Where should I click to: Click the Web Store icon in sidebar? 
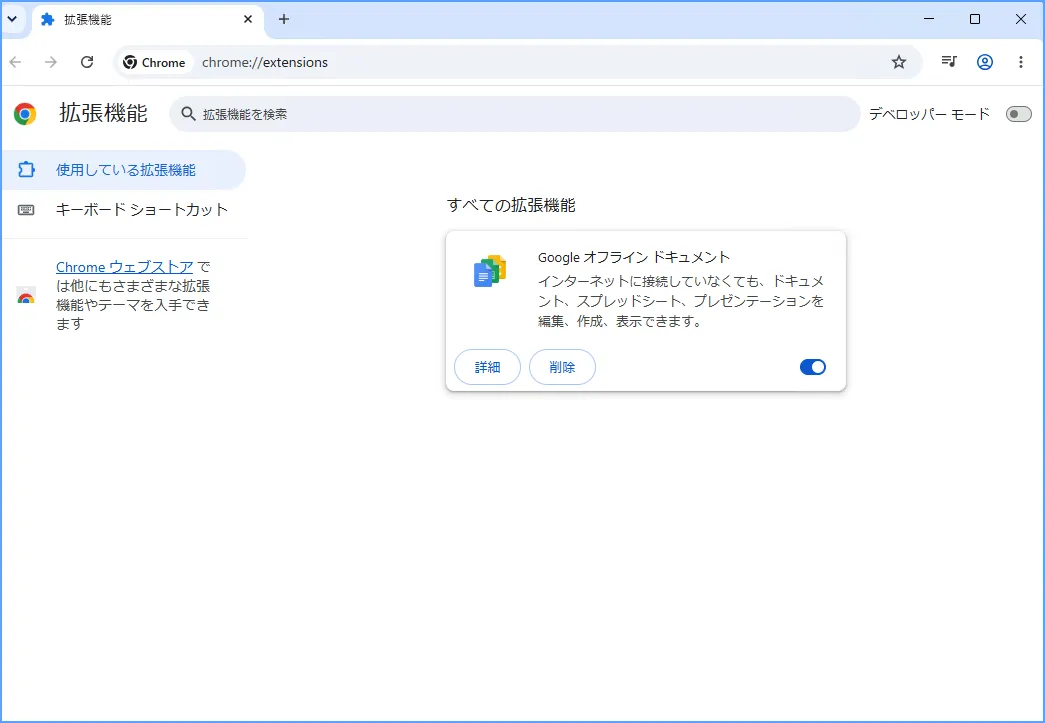[26, 295]
